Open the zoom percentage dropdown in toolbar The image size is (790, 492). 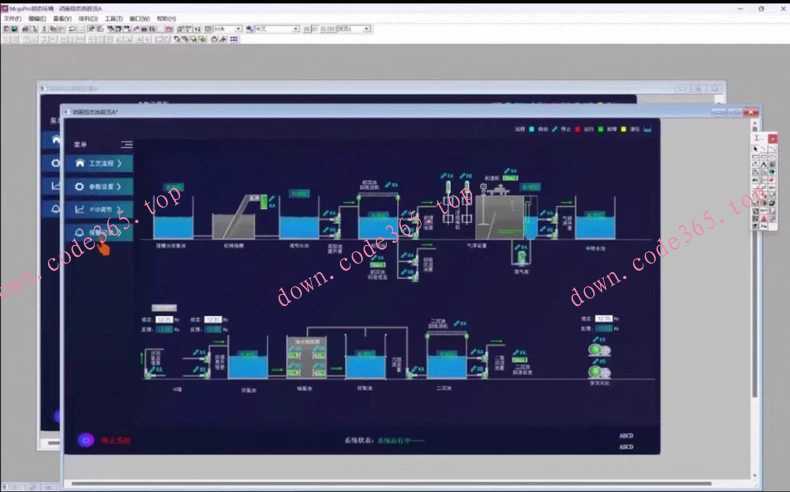click(x=238, y=29)
